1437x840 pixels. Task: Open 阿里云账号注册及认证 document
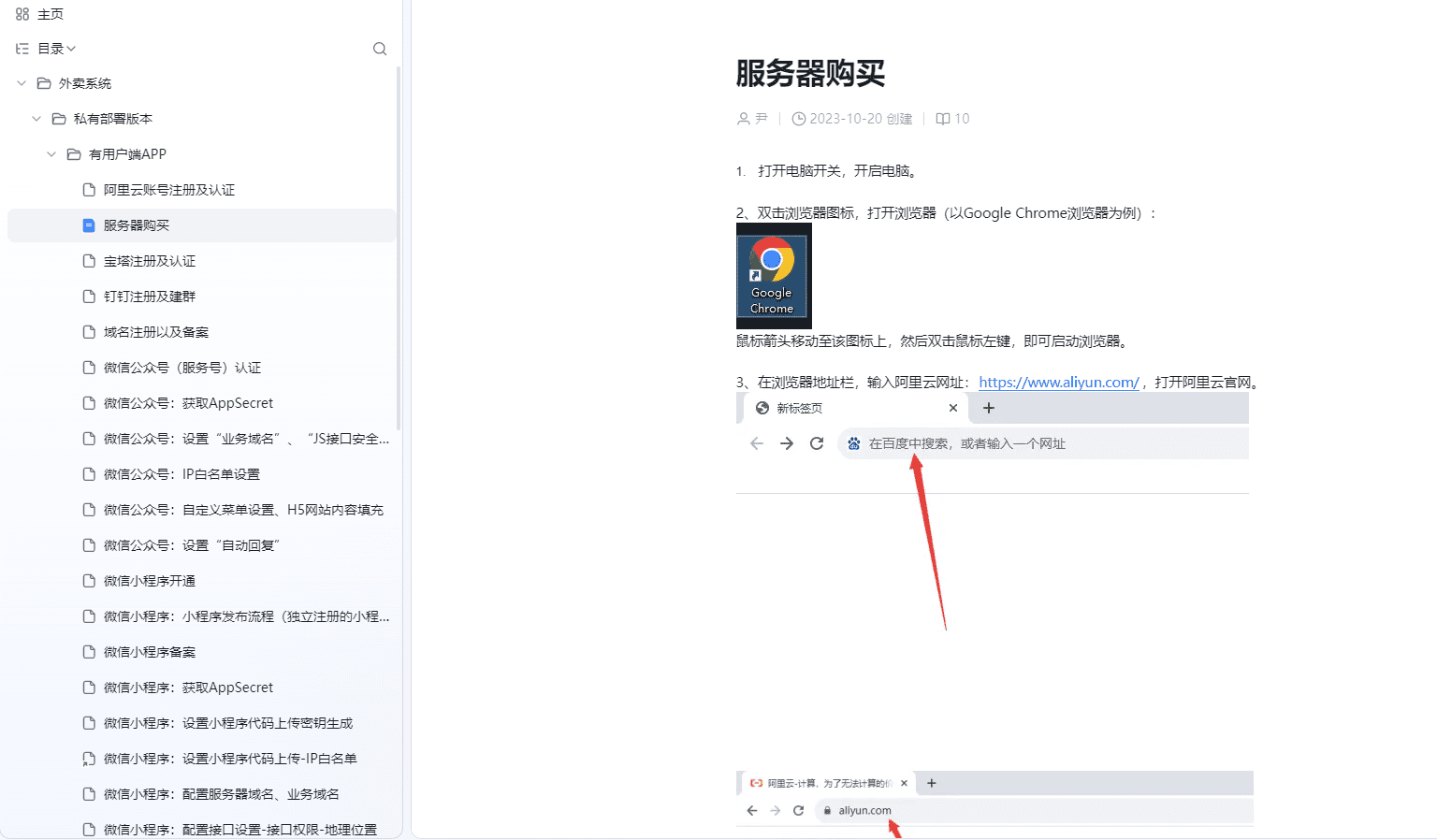pos(169,190)
